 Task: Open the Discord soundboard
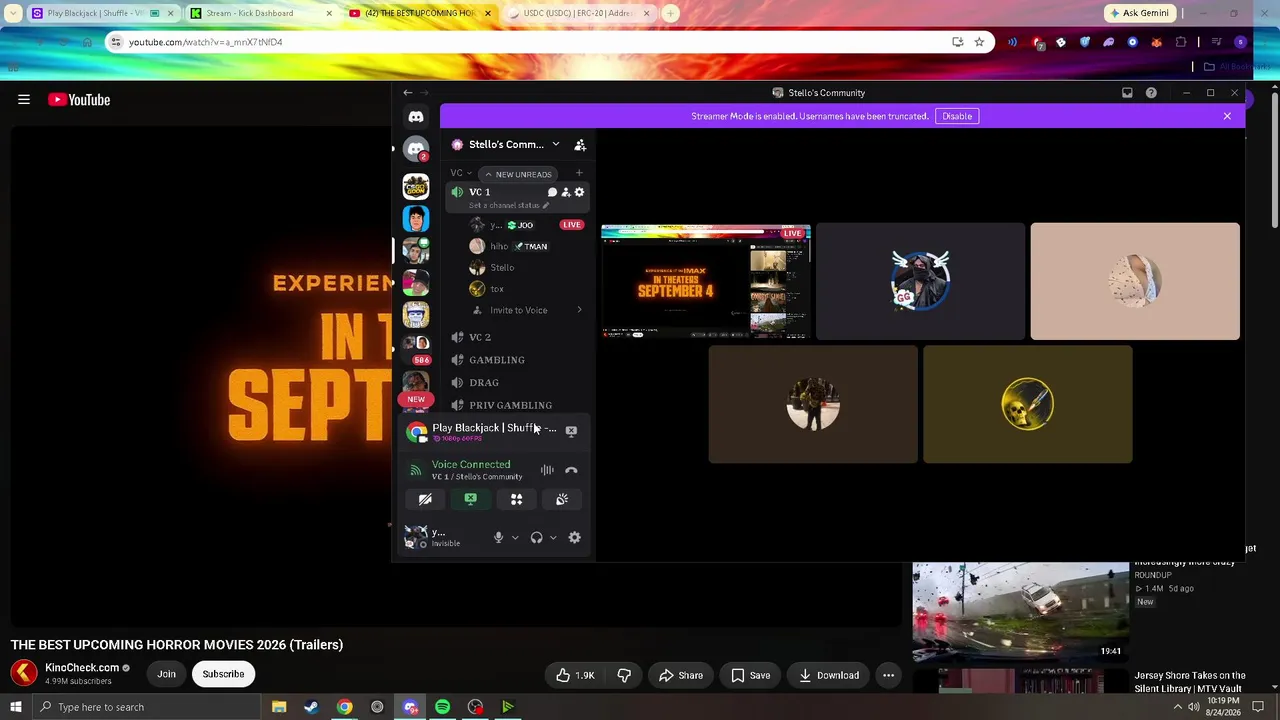tap(562, 499)
